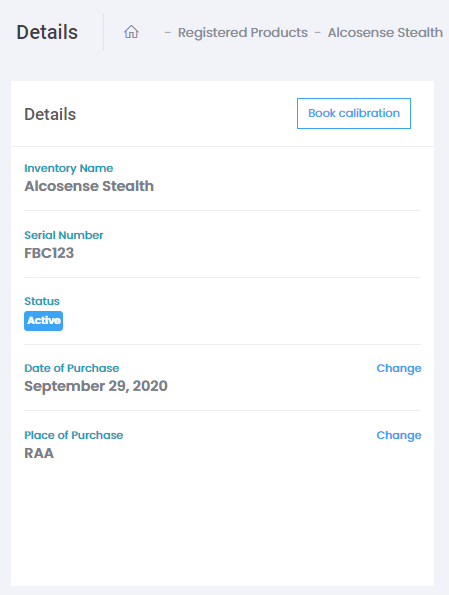Click the Details page title

pos(47,32)
